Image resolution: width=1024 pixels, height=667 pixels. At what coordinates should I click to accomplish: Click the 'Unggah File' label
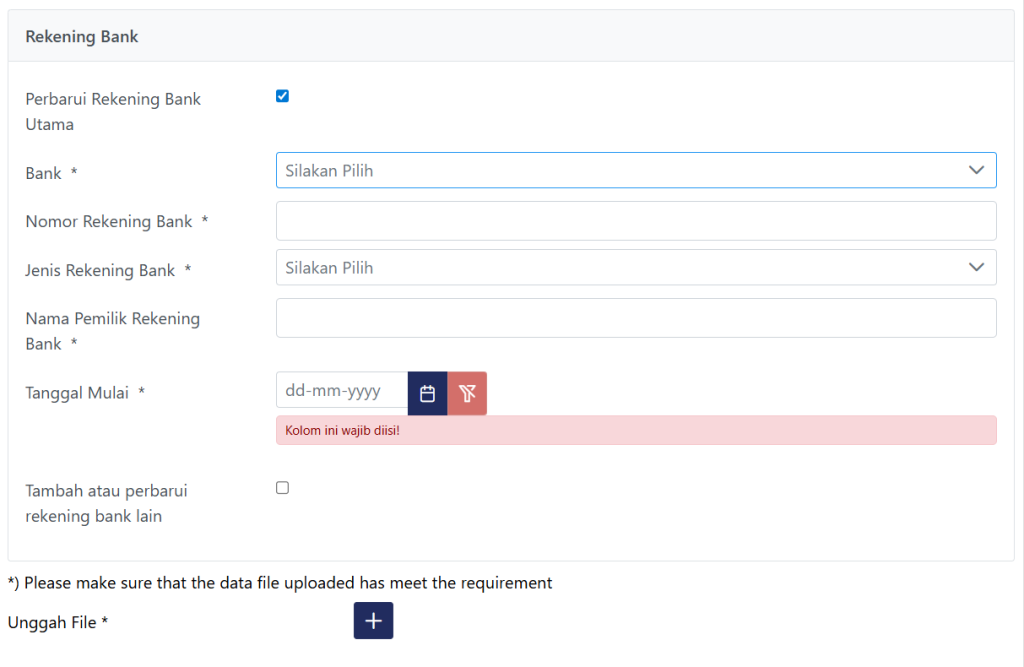(x=57, y=622)
